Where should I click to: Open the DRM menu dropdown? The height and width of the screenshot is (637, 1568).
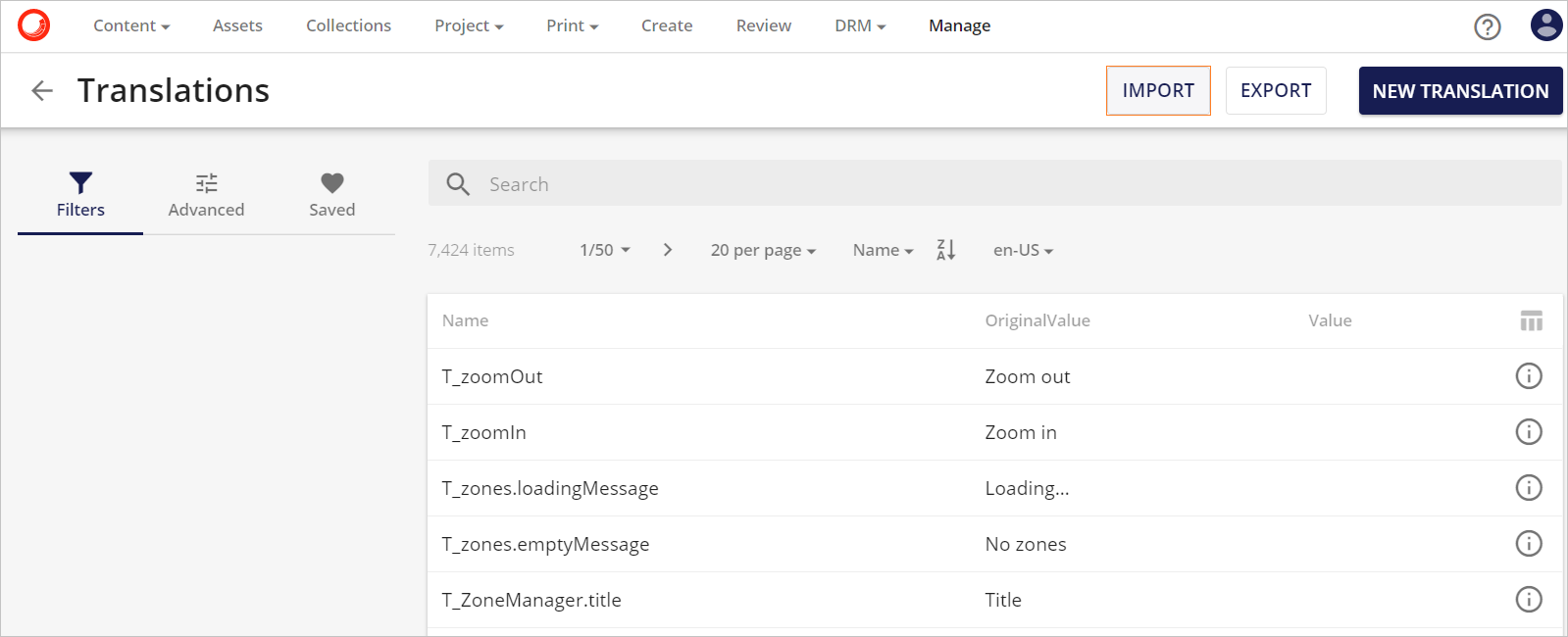coord(860,25)
